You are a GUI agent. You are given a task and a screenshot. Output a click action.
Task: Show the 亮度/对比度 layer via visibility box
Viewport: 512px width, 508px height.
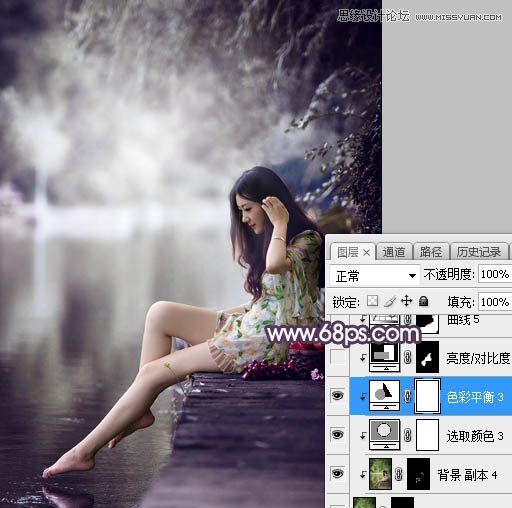coord(337,357)
